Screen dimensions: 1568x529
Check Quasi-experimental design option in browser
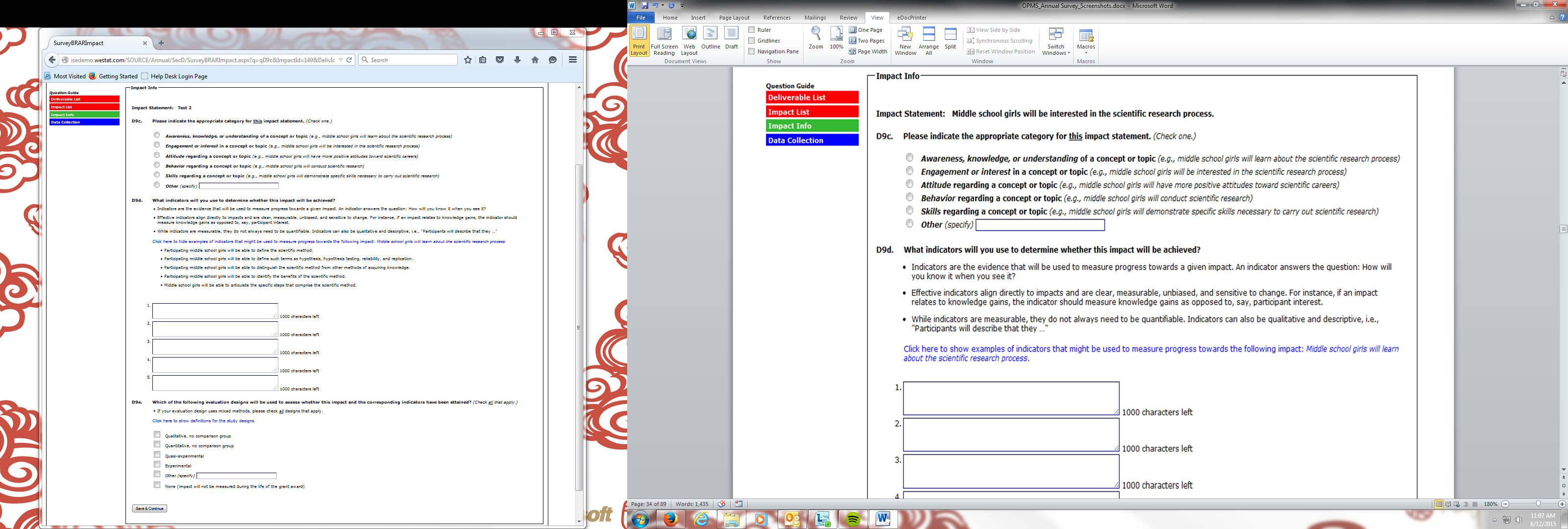157,455
